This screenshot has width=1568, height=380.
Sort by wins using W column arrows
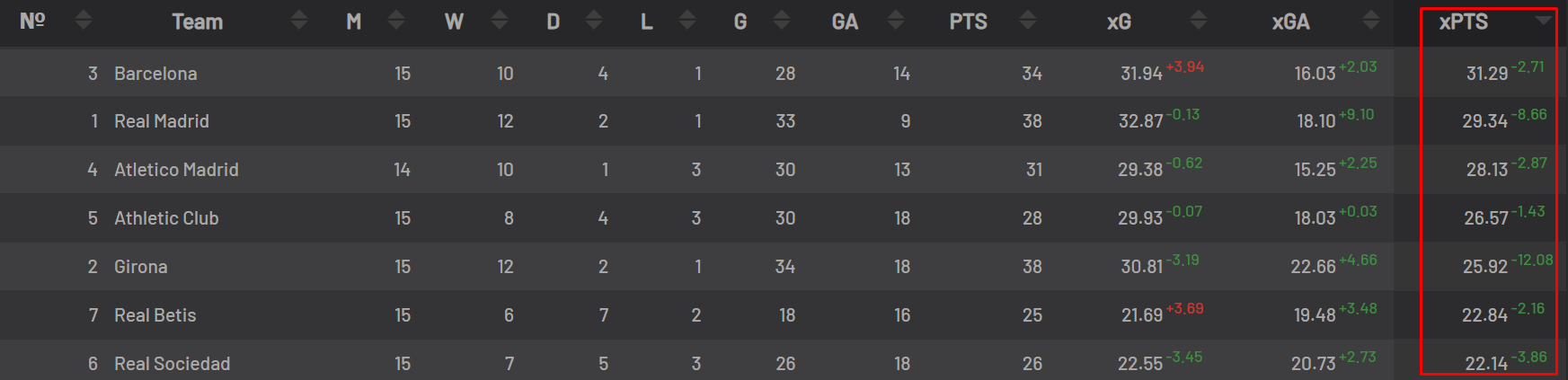(x=500, y=20)
